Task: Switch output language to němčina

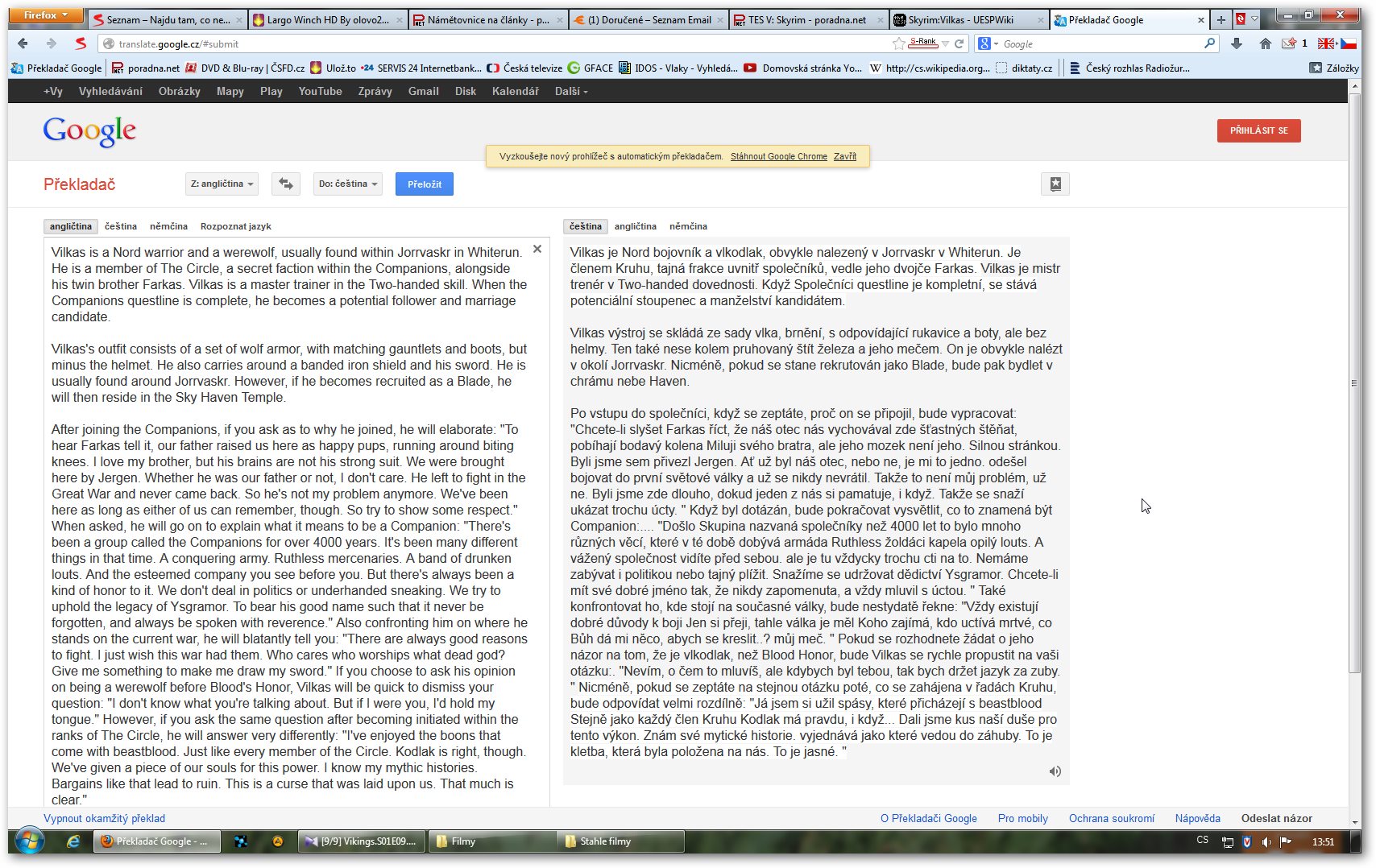Action: tap(688, 226)
